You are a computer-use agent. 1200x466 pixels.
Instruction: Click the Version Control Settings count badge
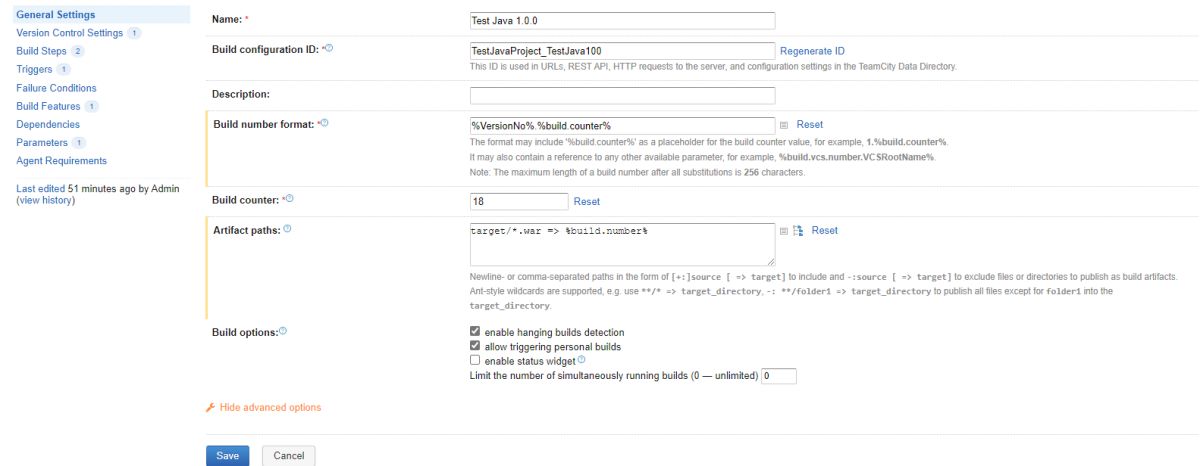[135, 33]
